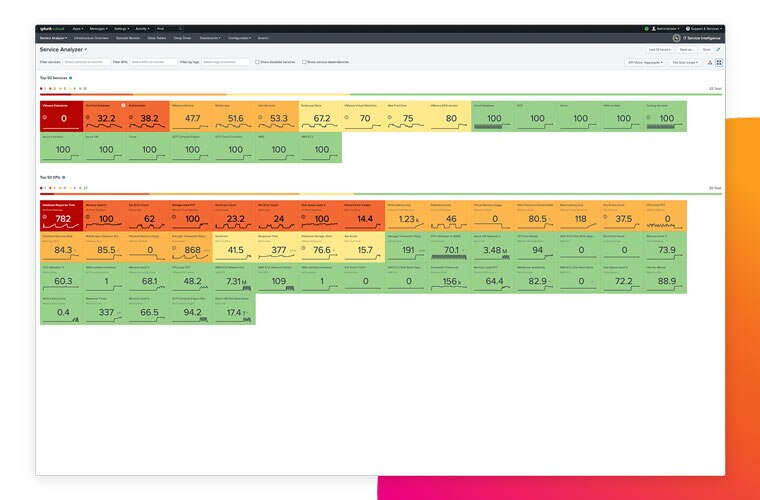Click the Filter services input field

(85, 62)
